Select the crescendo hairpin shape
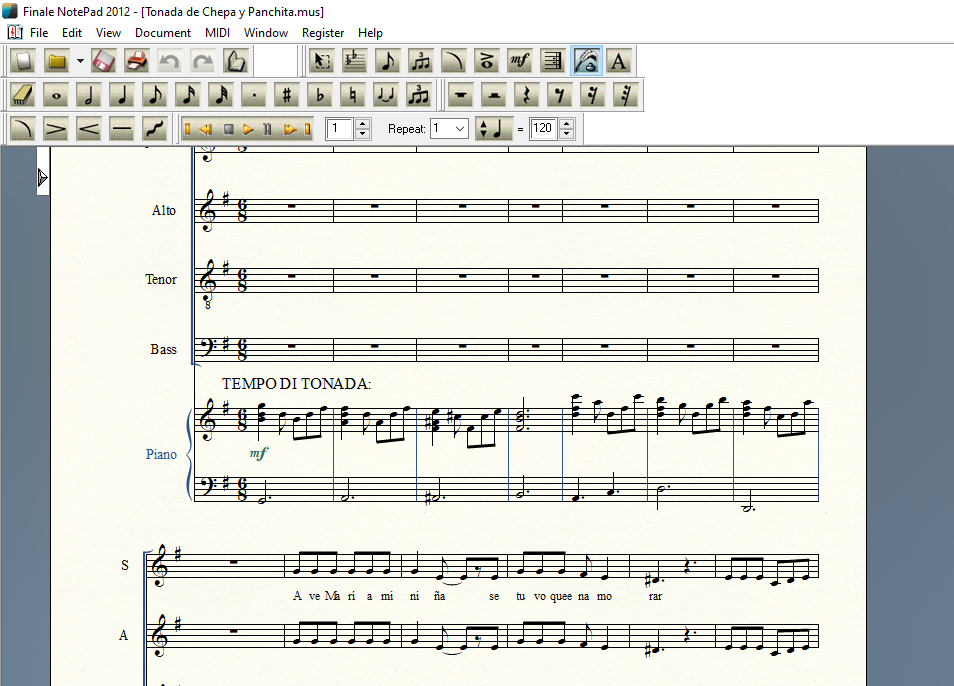Screen dimensions: 954x686 pyautogui.click(x=86, y=128)
